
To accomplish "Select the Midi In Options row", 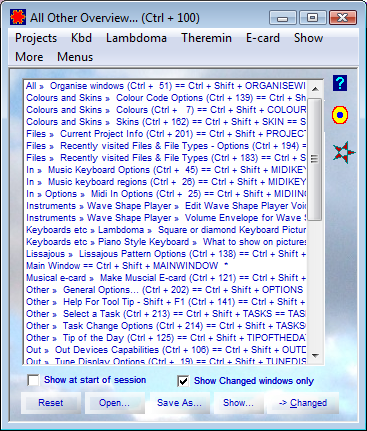I will click(166, 194).
